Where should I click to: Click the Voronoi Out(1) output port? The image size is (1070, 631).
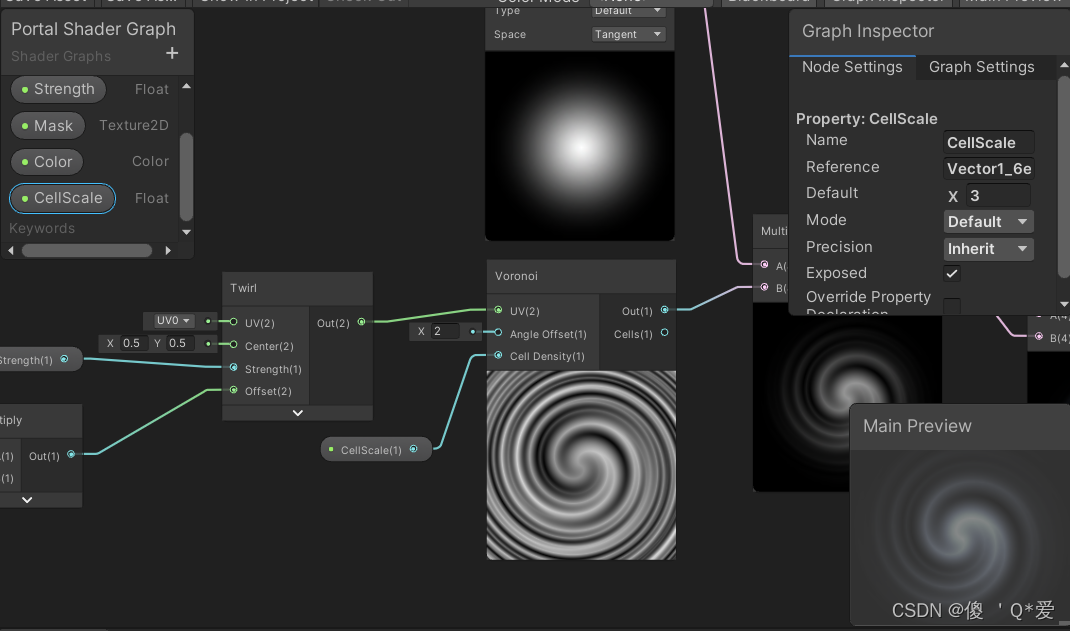click(665, 310)
